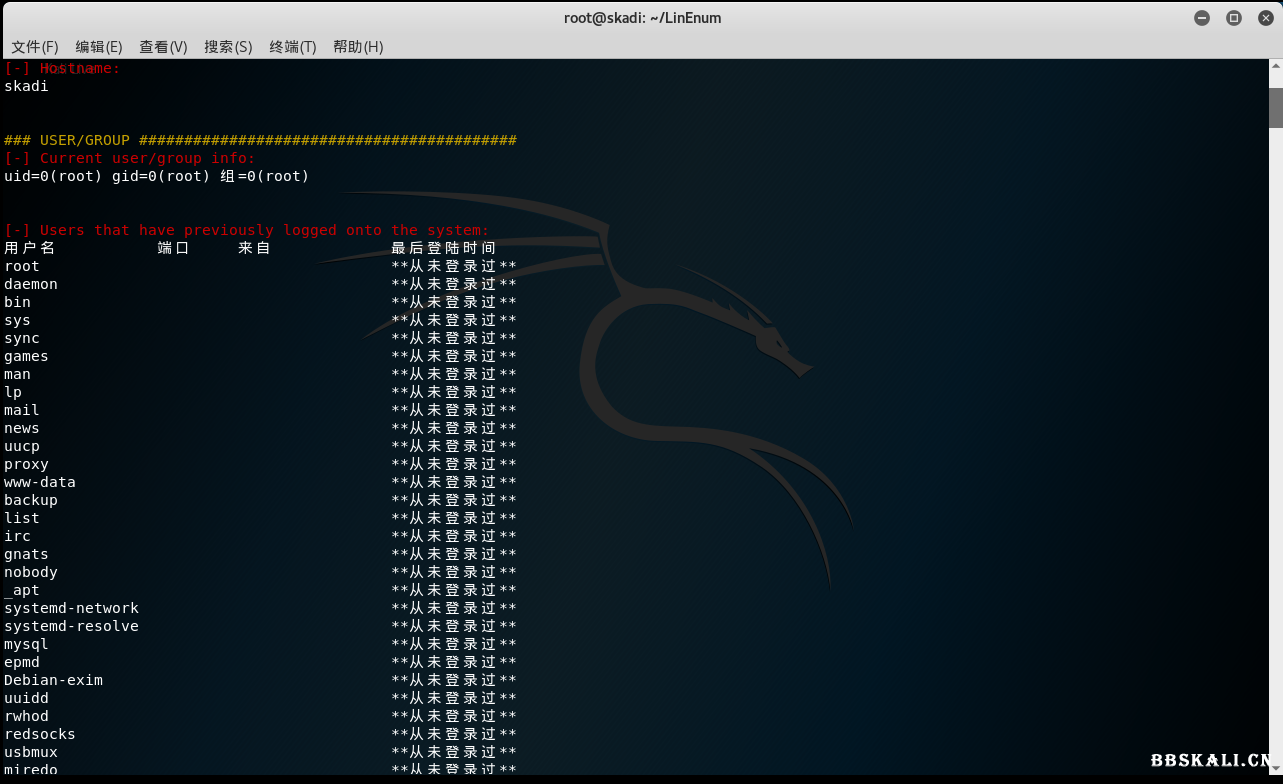Click the root@skadi window title bar
The width and height of the screenshot is (1283, 784).
point(641,18)
